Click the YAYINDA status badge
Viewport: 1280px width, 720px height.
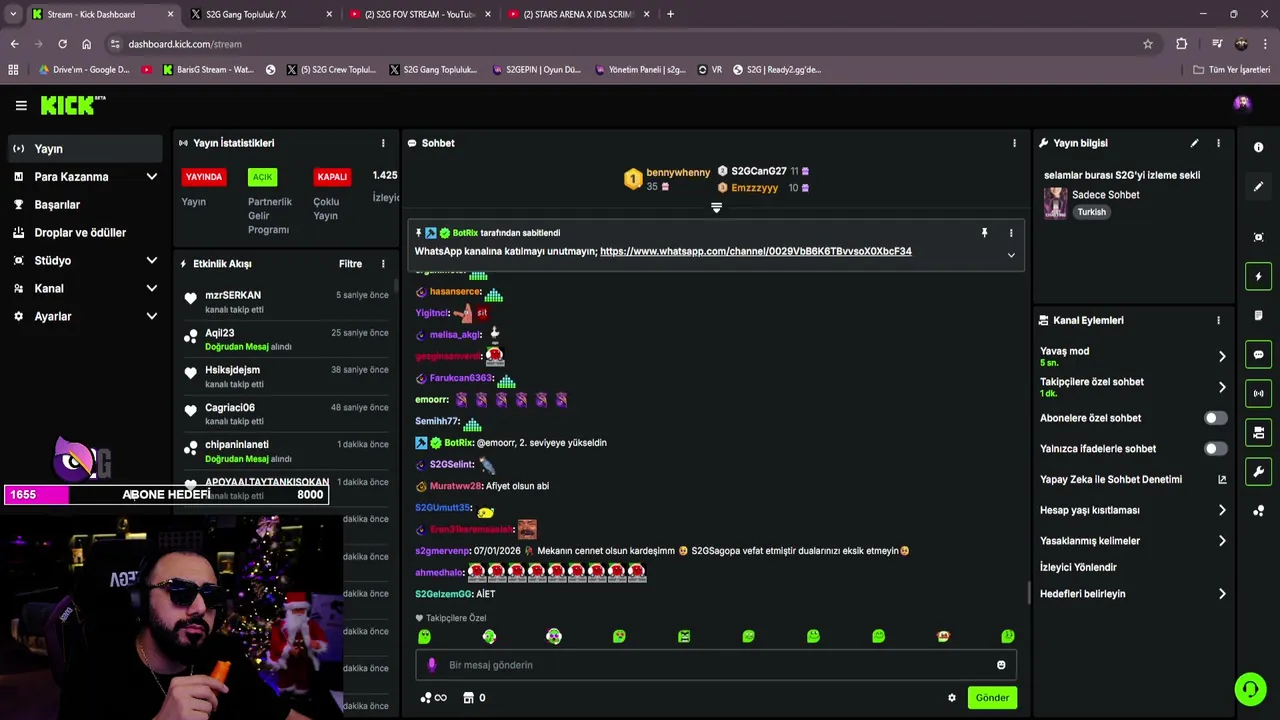pos(204,177)
